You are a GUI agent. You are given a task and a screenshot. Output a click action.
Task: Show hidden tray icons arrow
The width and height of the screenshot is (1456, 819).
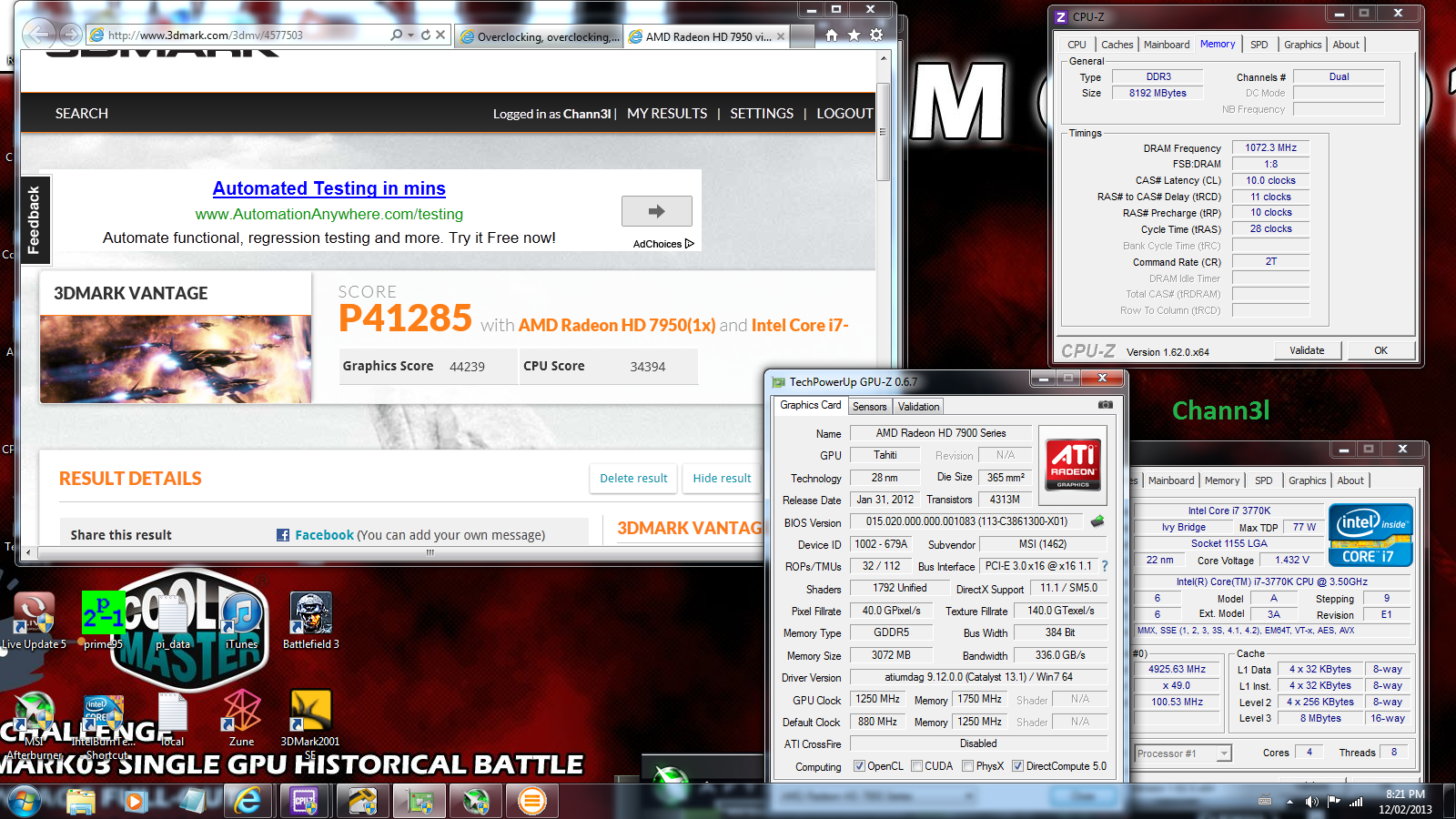point(1289,802)
